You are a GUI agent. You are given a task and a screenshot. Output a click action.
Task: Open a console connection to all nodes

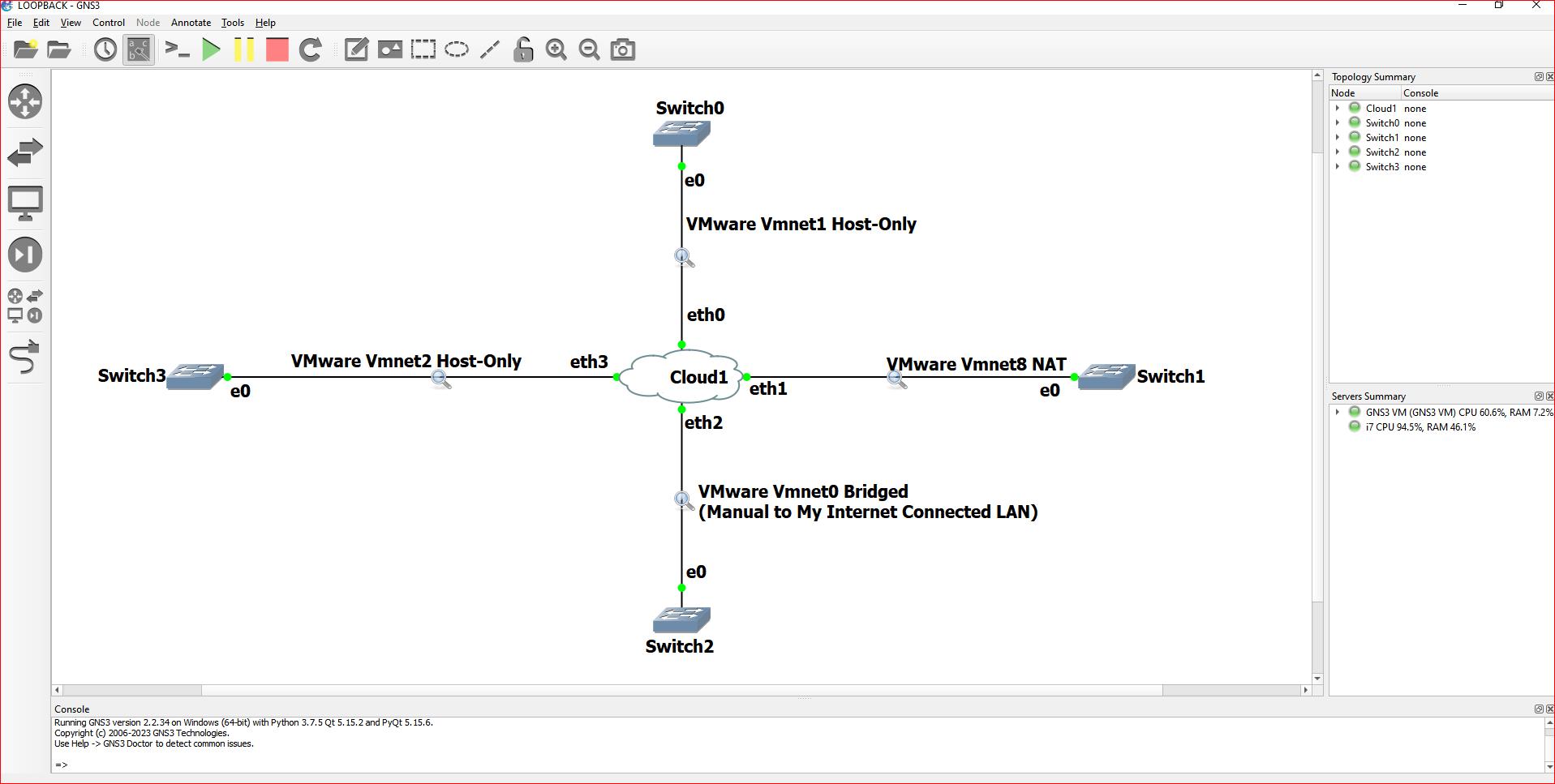177,49
